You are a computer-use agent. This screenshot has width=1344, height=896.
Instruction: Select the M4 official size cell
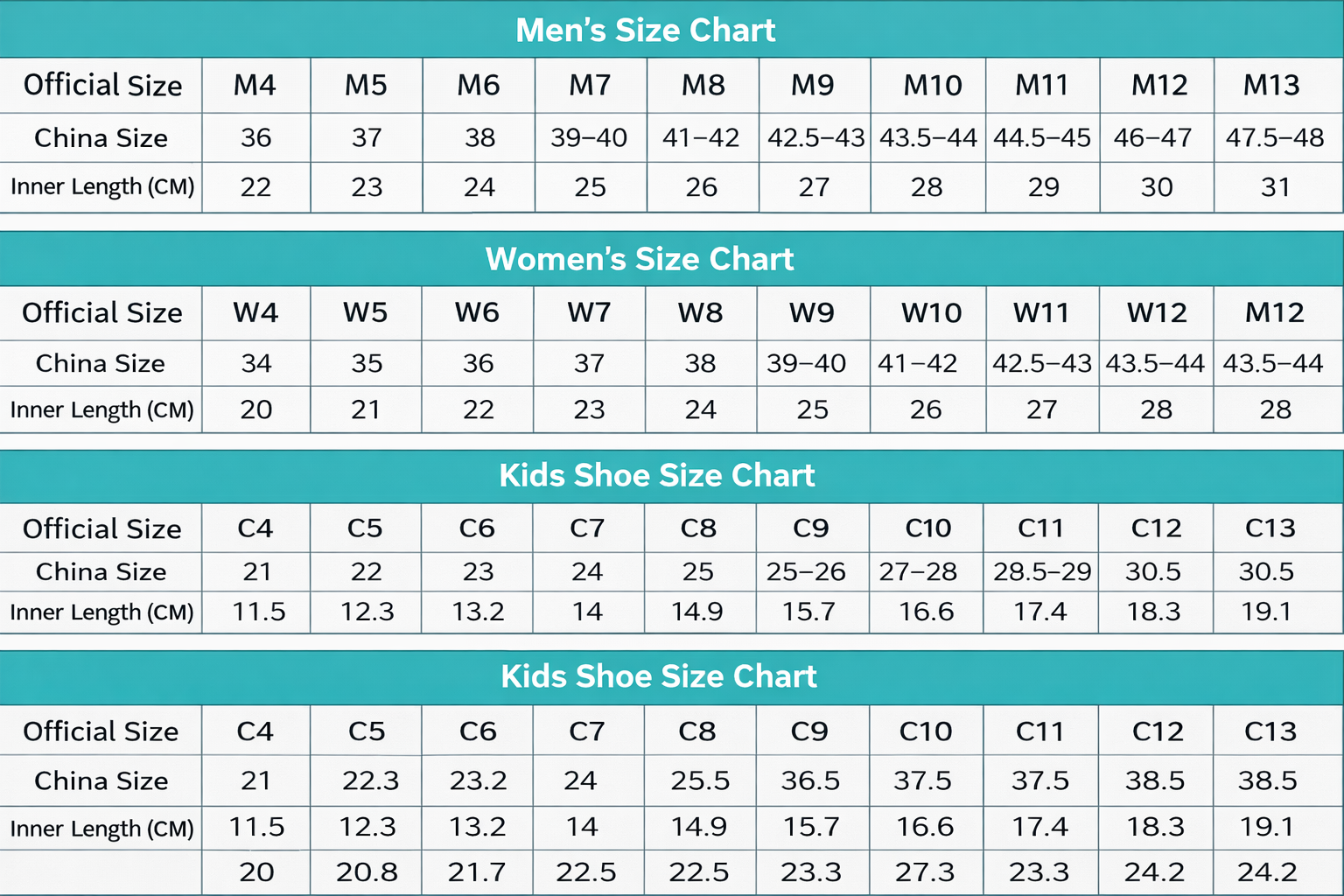pos(255,86)
